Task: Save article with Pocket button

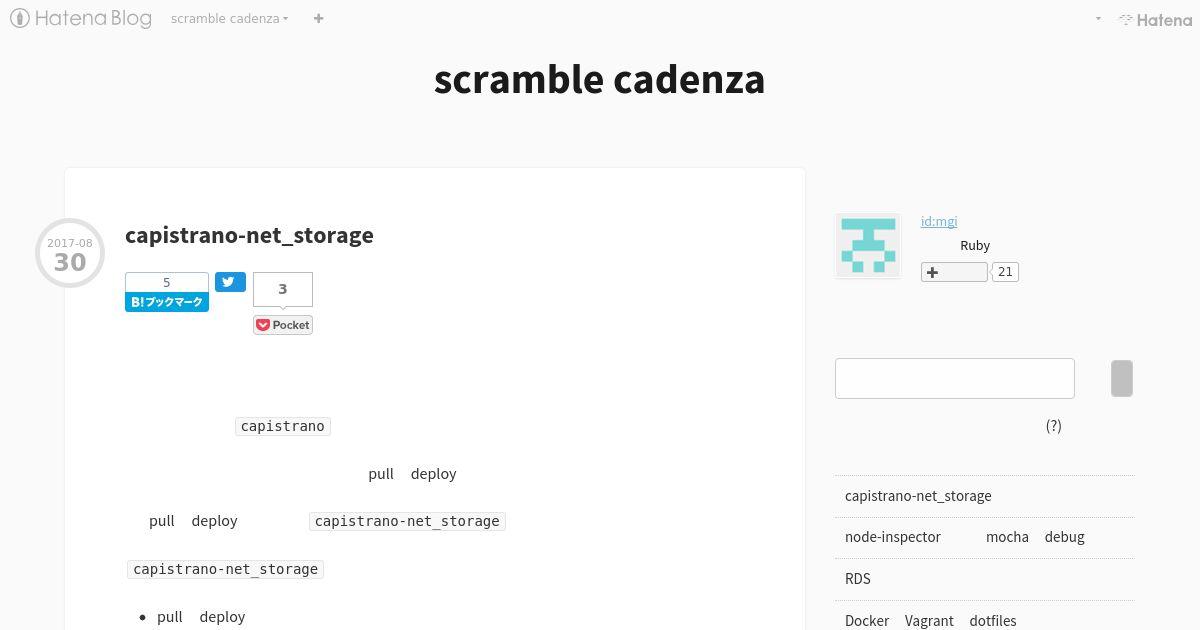Action: point(283,325)
